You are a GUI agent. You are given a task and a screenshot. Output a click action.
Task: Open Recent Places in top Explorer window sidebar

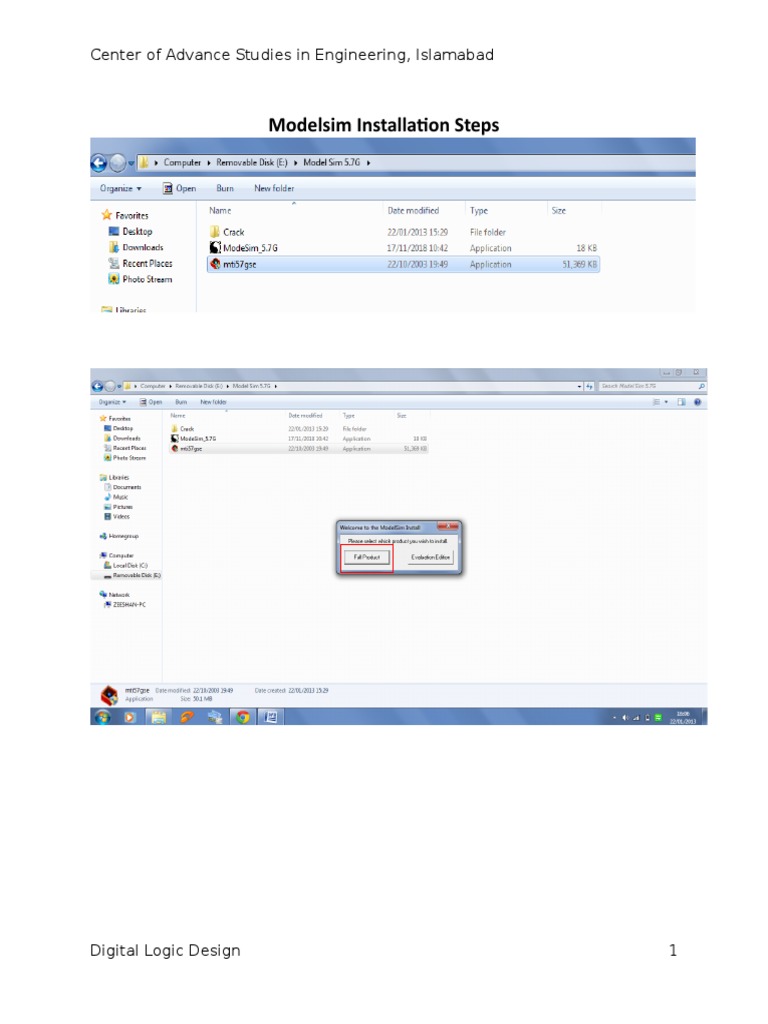(x=140, y=263)
